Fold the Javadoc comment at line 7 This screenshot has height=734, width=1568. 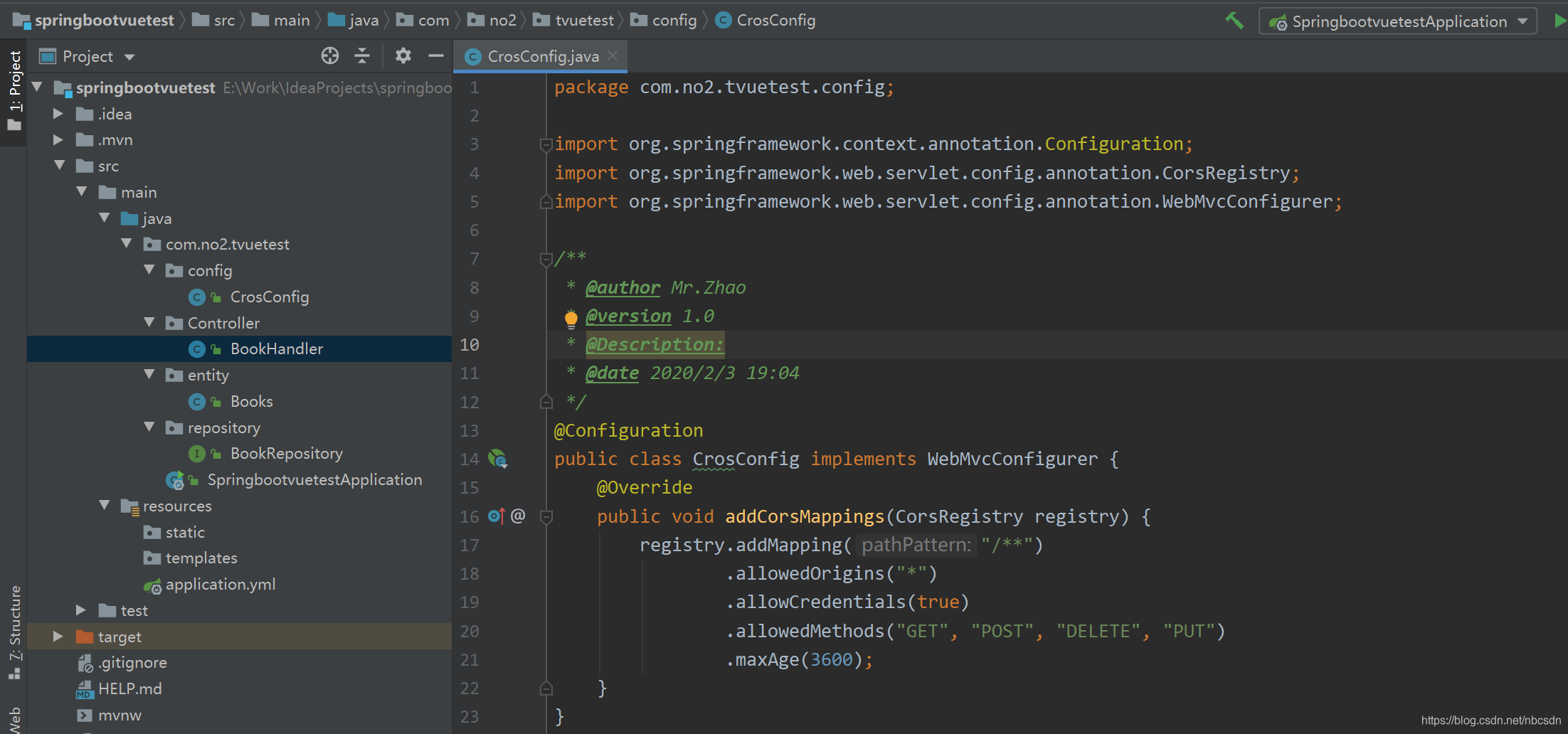click(546, 259)
